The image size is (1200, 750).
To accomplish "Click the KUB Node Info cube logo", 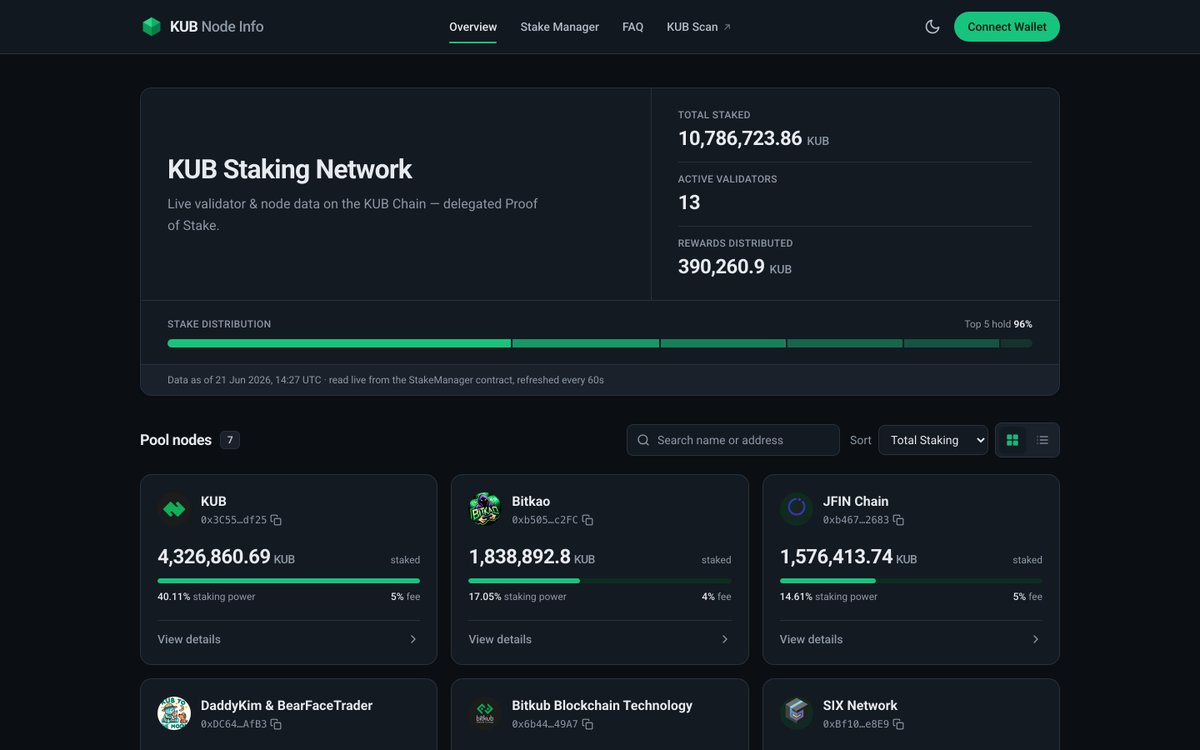I will click(x=151, y=27).
